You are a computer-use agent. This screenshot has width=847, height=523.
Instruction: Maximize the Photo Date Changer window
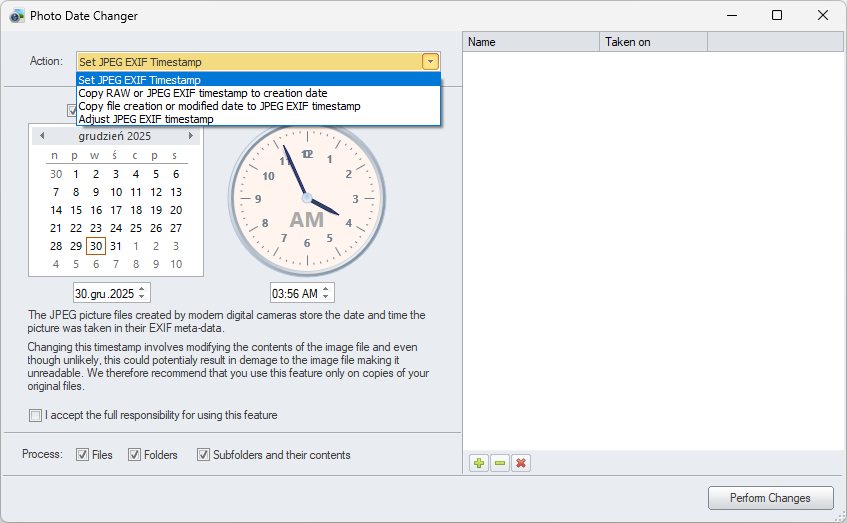(777, 15)
